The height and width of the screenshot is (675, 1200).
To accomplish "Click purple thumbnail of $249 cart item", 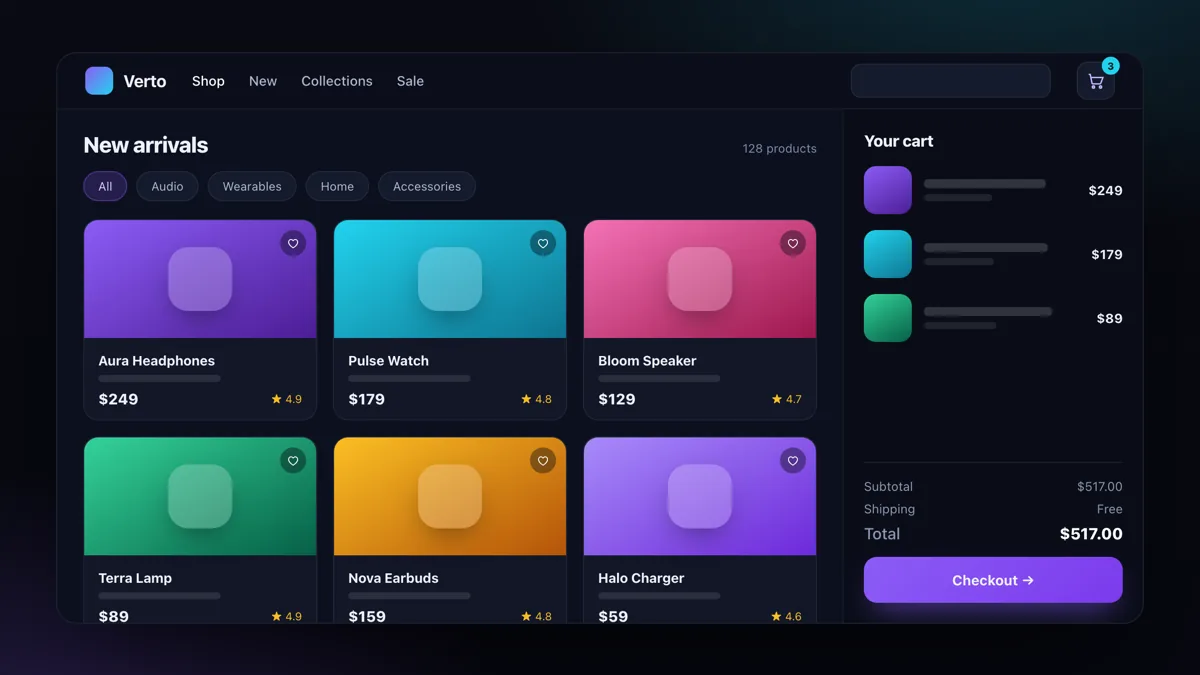I will point(888,190).
